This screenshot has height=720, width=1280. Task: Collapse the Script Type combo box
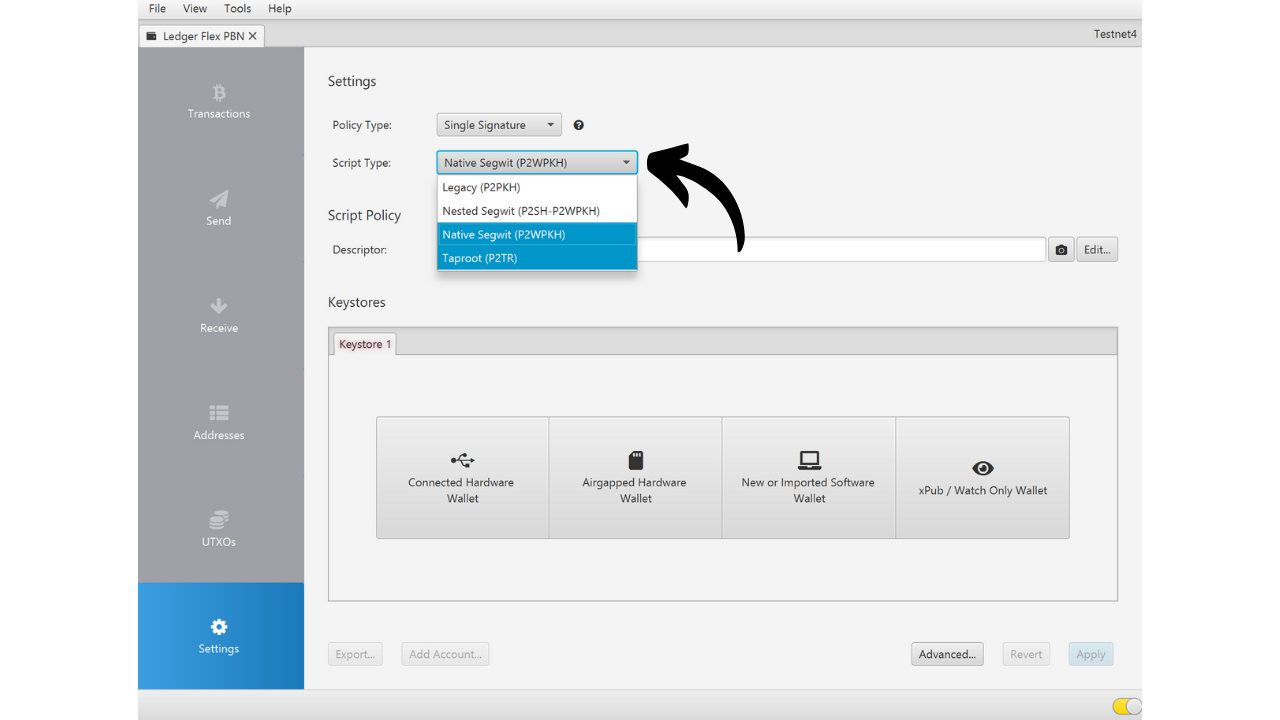click(537, 163)
